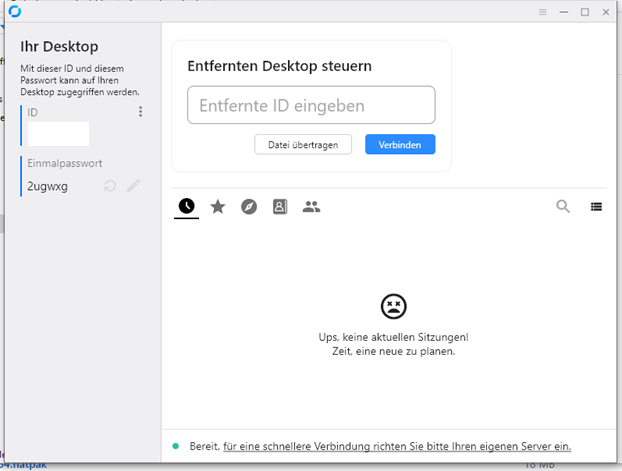Refresh the Einmalpasswort with the reload icon
The width and height of the screenshot is (622, 471).
click(x=110, y=186)
